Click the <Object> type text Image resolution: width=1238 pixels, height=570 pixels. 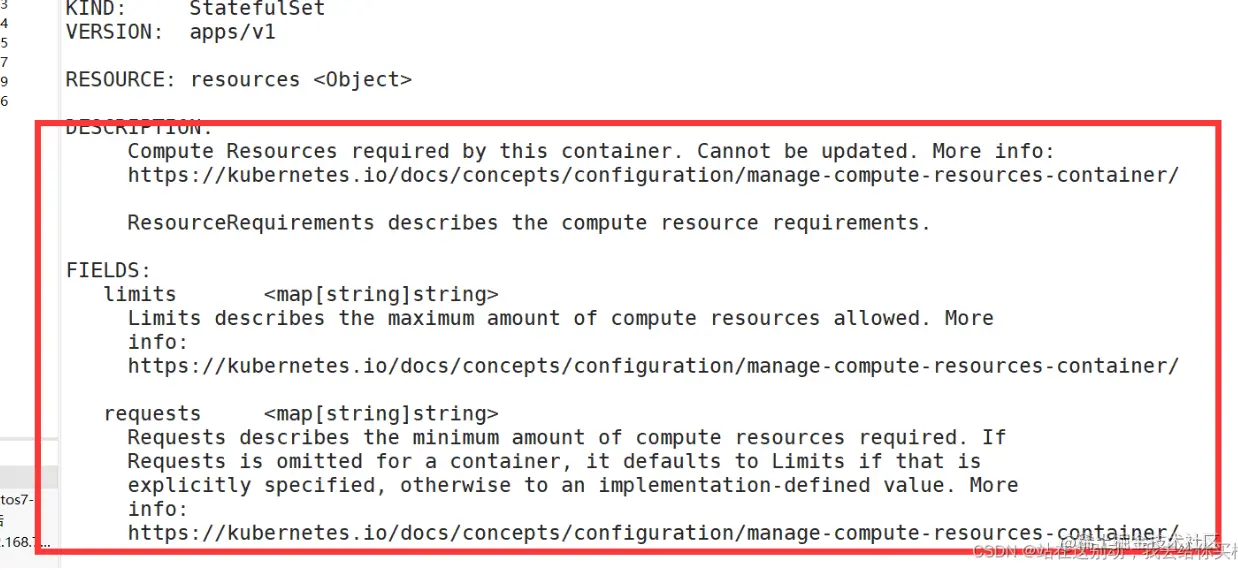pos(362,80)
